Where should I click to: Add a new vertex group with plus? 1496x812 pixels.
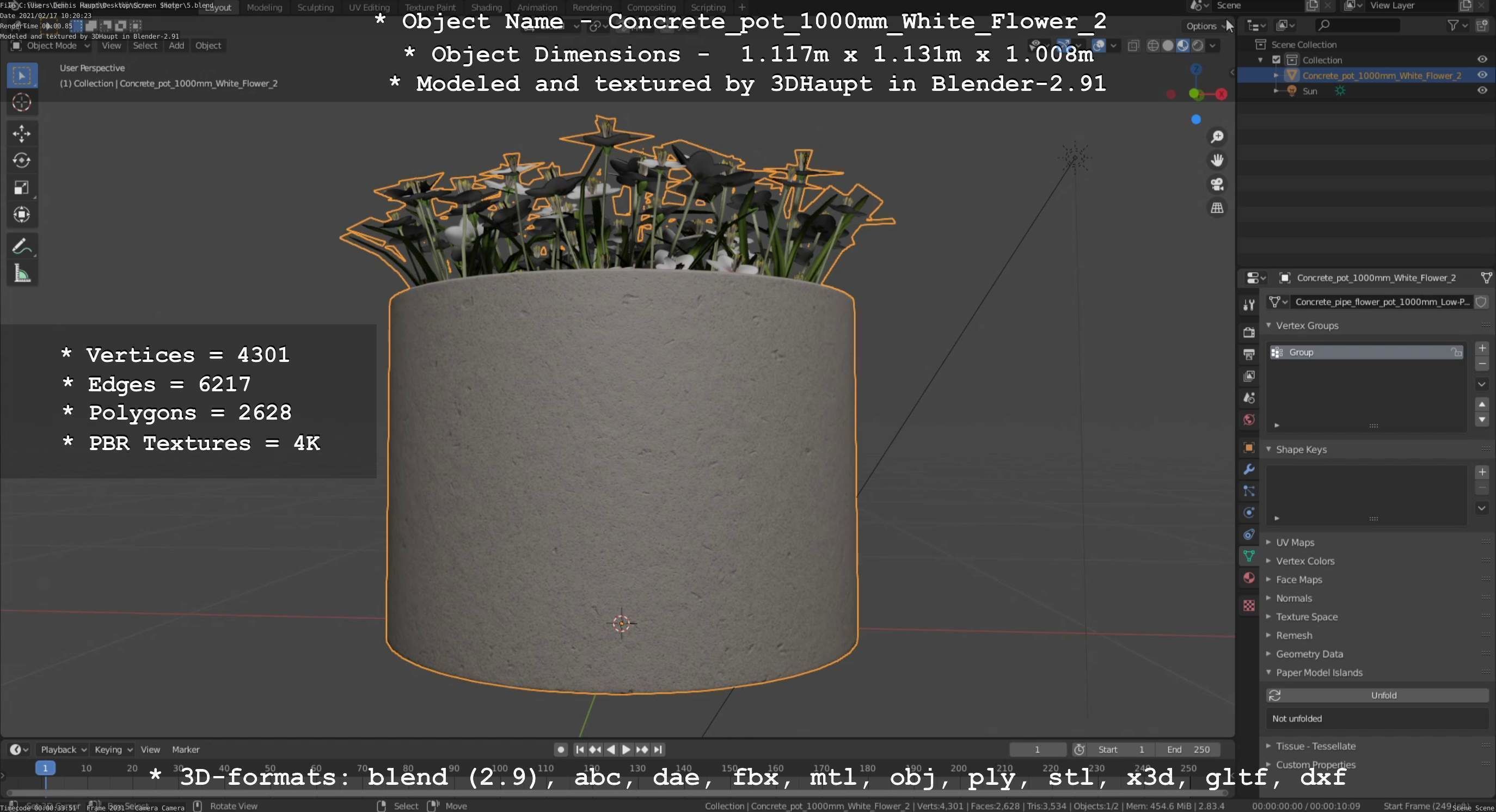1481,348
